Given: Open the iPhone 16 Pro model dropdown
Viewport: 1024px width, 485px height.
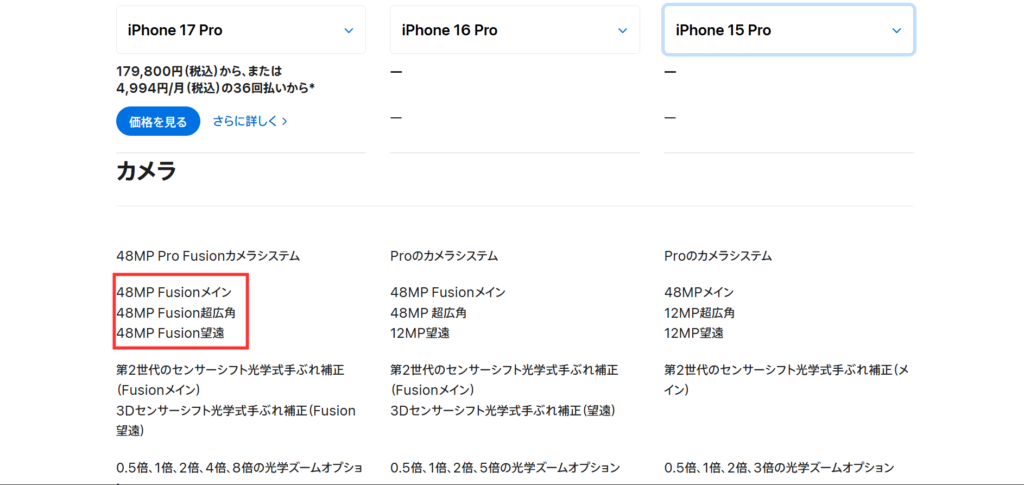Looking at the screenshot, I should (514, 30).
